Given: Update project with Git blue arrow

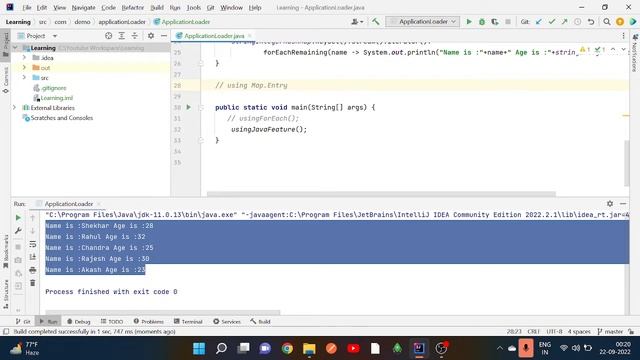Looking at the screenshot, I should 539,22.
